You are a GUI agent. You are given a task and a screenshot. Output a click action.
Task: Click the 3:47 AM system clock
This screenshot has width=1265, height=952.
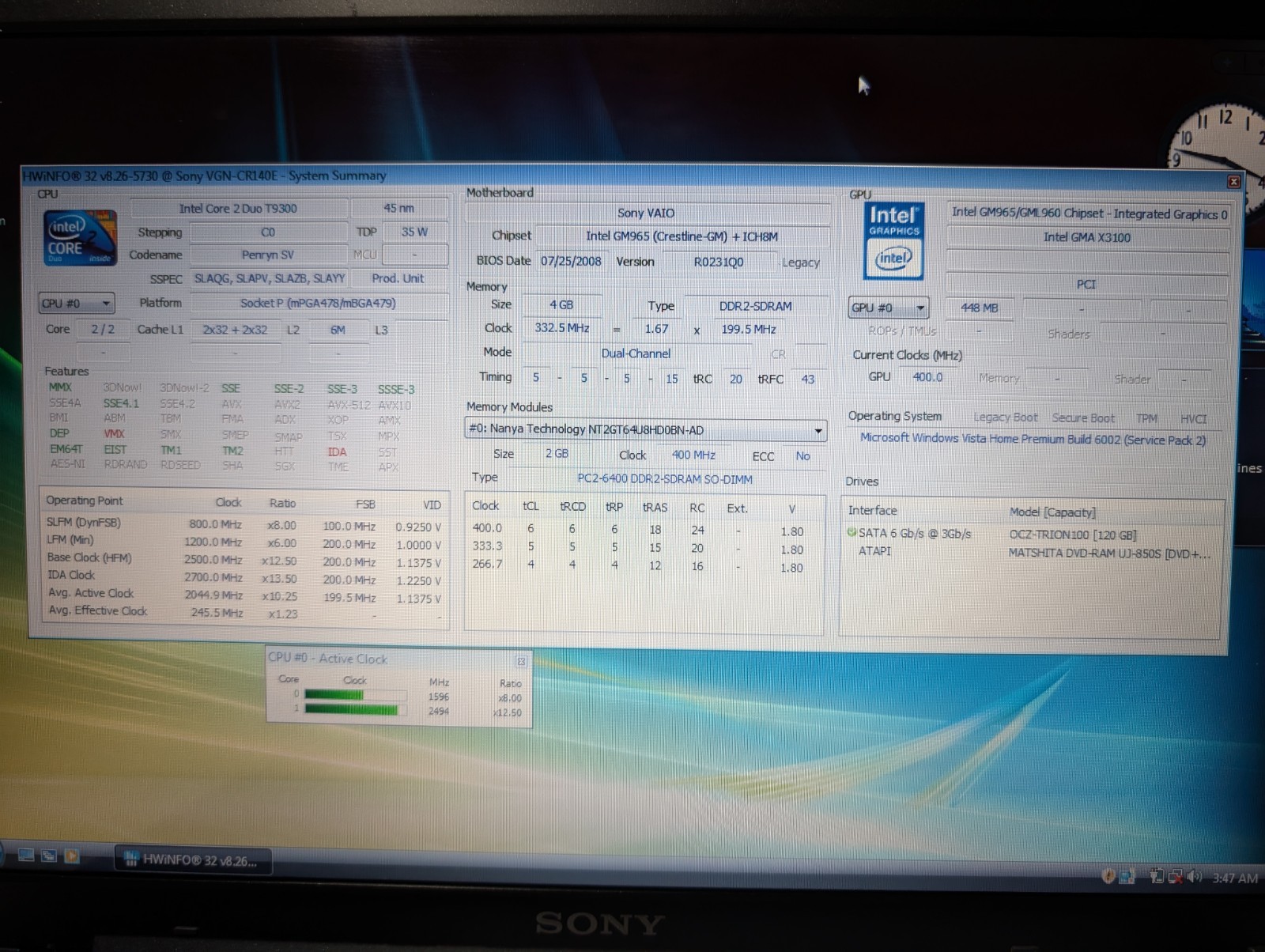[1235, 878]
